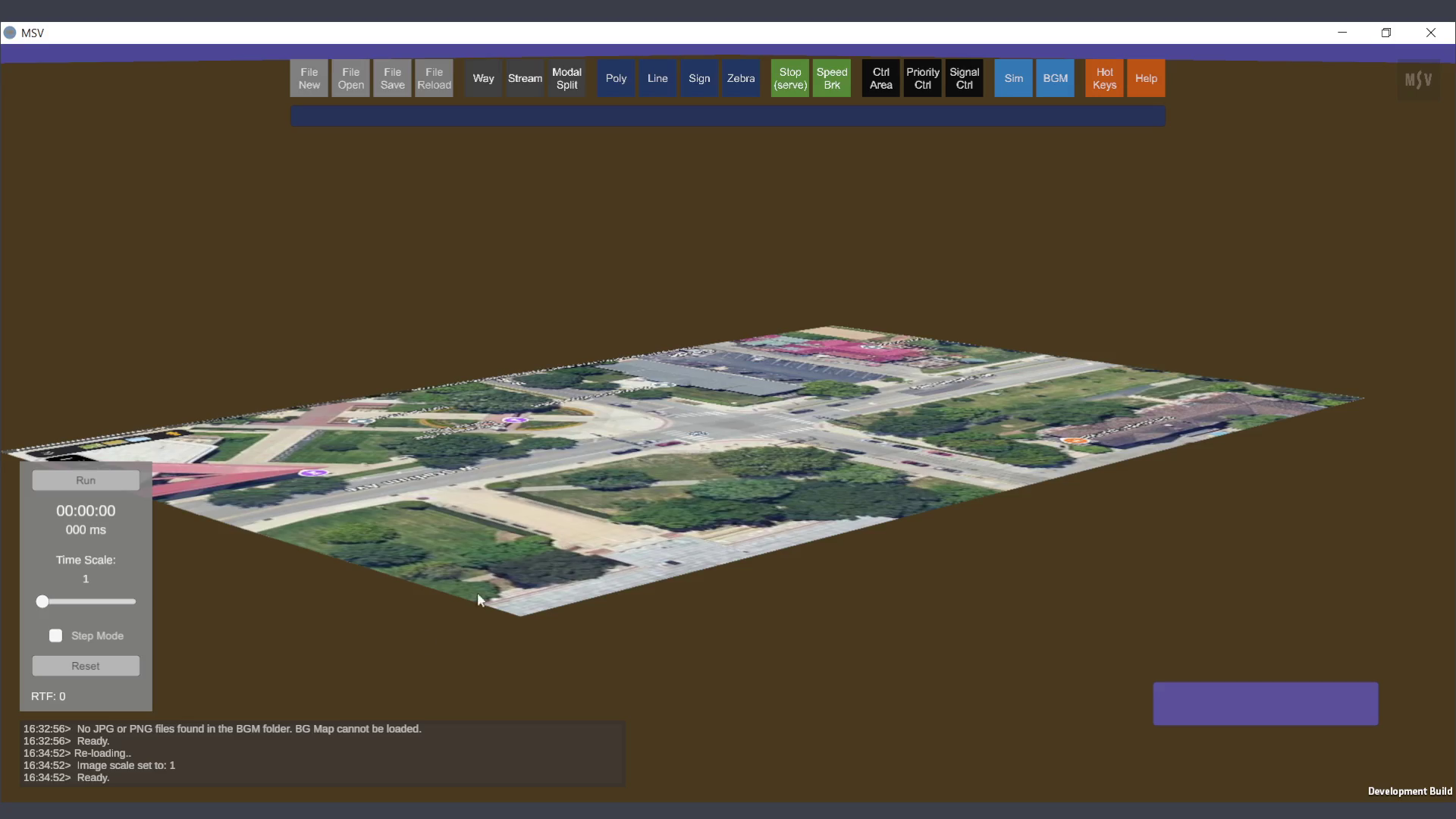Open a file with File Open
The image size is (1456, 819).
point(350,78)
